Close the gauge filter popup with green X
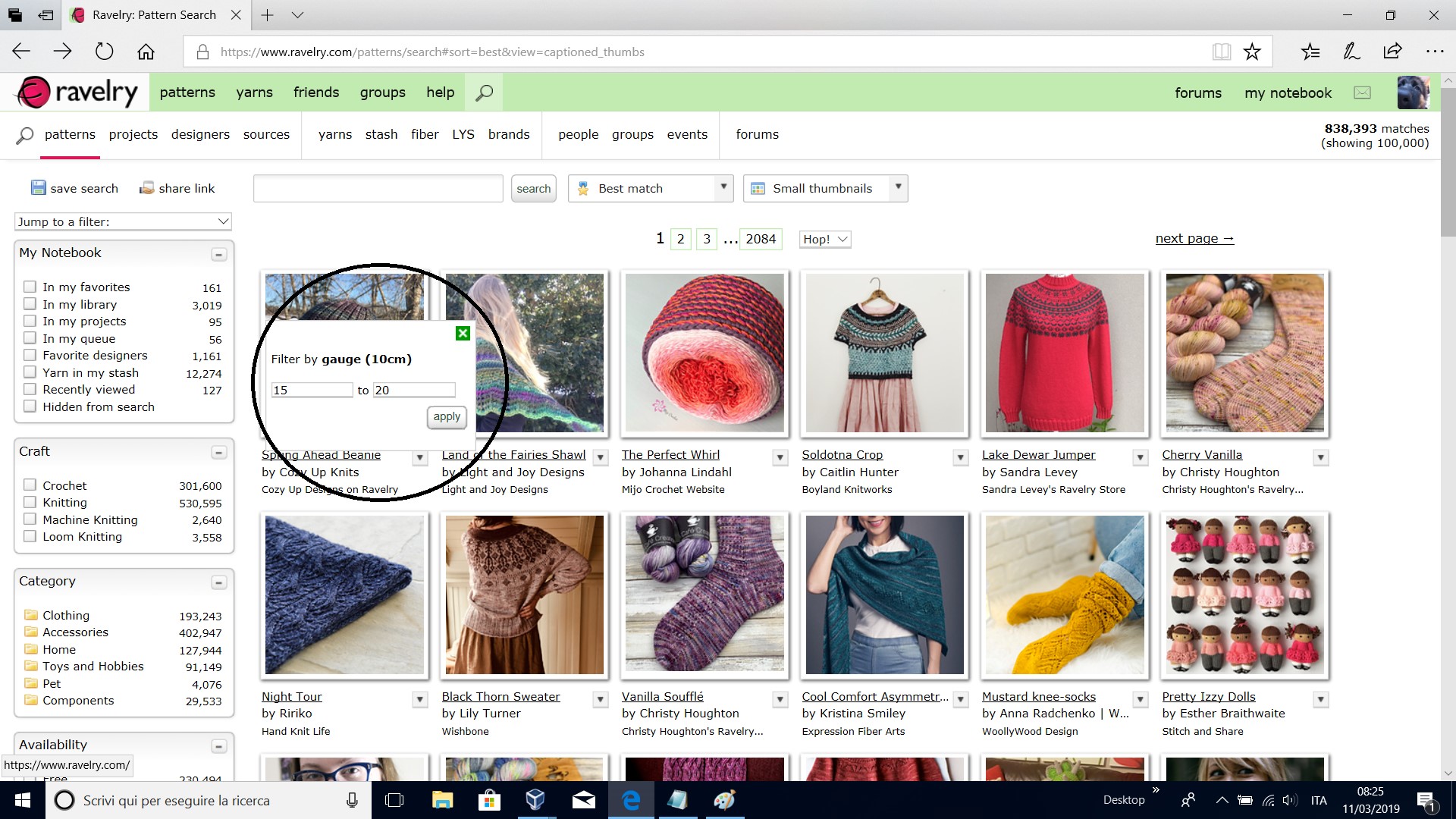The width and height of the screenshot is (1456, 819). pyautogui.click(x=462, y=332)
